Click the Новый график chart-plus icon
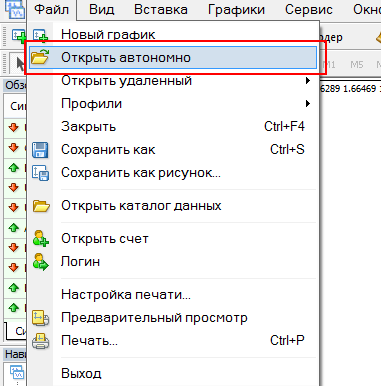 coord(40,35)
